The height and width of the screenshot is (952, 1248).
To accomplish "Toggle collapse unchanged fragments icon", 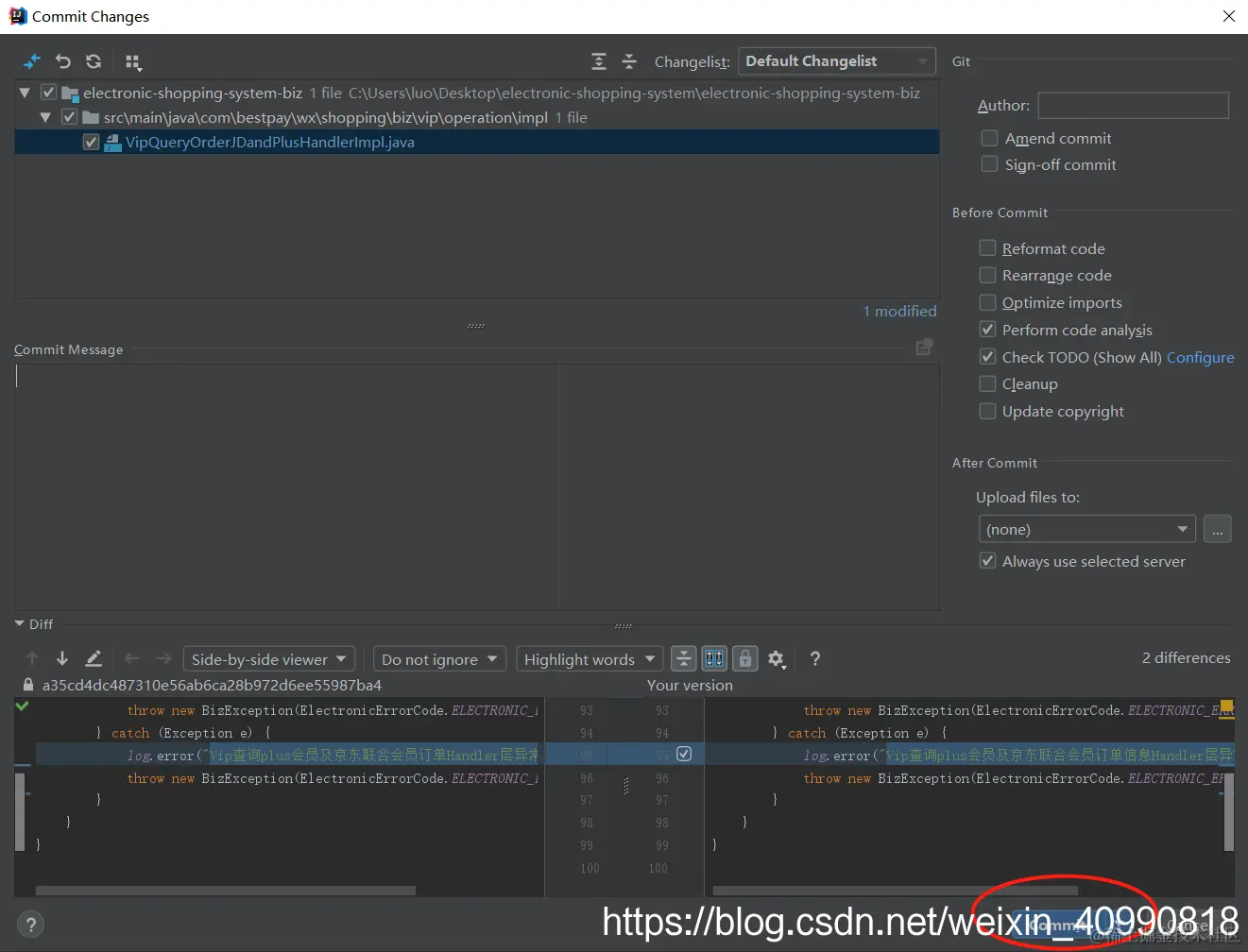I will point(684,658).
